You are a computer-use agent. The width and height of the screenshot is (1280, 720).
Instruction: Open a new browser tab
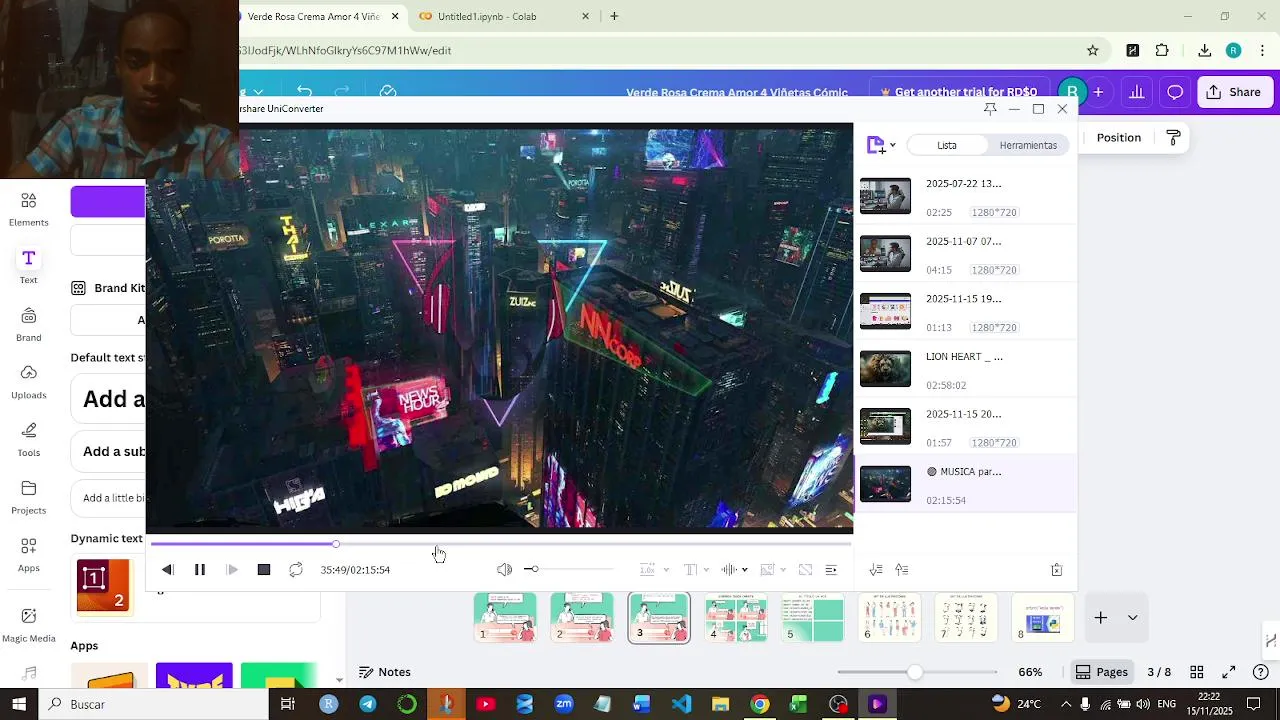coord(614,16)
